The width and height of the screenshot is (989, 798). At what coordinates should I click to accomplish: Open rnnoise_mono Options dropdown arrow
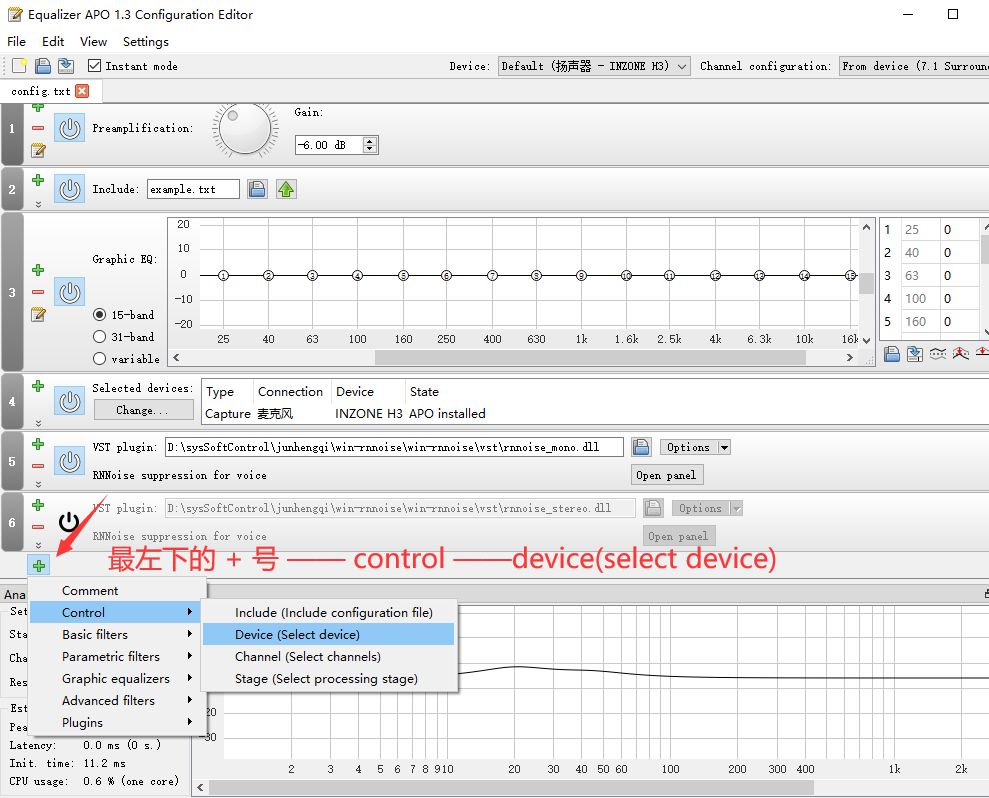click(x=724, y=447)
